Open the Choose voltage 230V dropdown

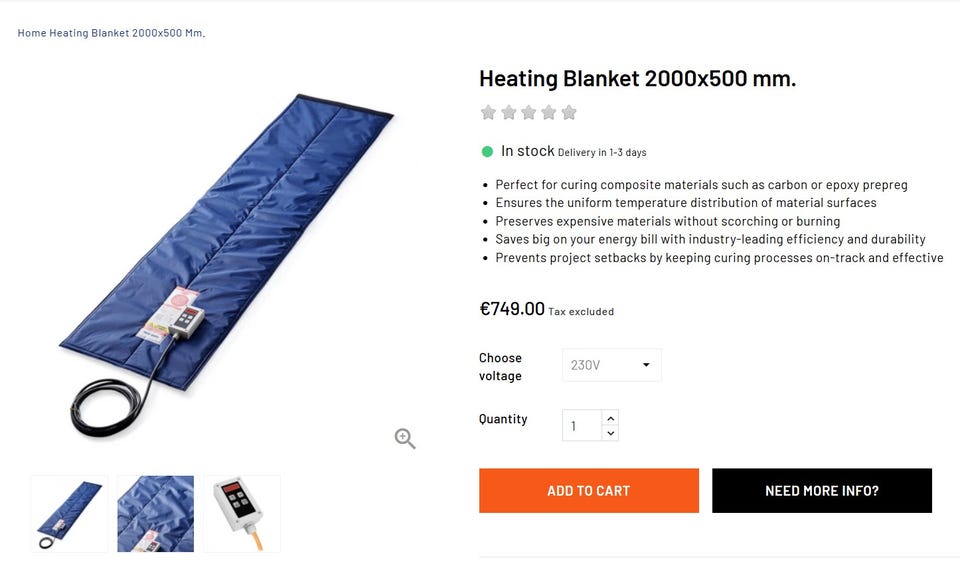(x=612, y=365)
